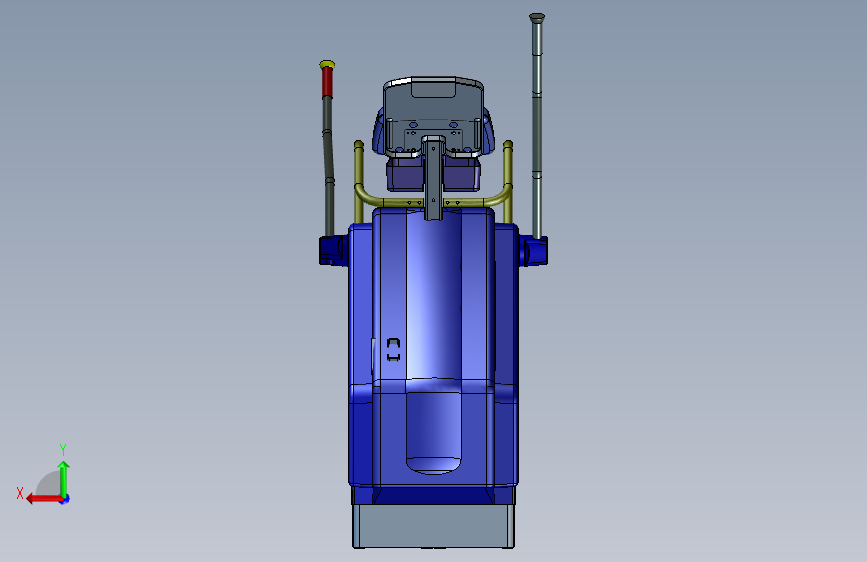Select the gray center column under the seat
Image resolution: width=867 pixels, height=562 pixels.
pos(434,177)
